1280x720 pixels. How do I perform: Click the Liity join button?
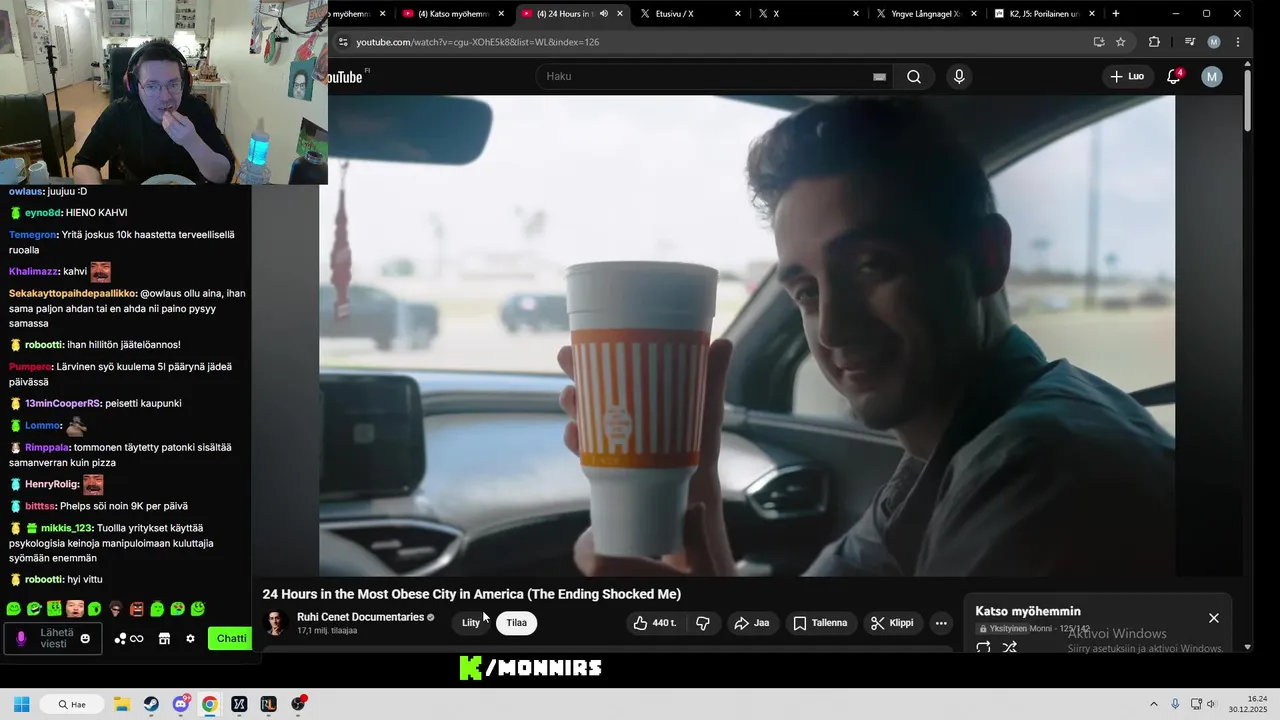pyautogui.click(x=471, y=623)
